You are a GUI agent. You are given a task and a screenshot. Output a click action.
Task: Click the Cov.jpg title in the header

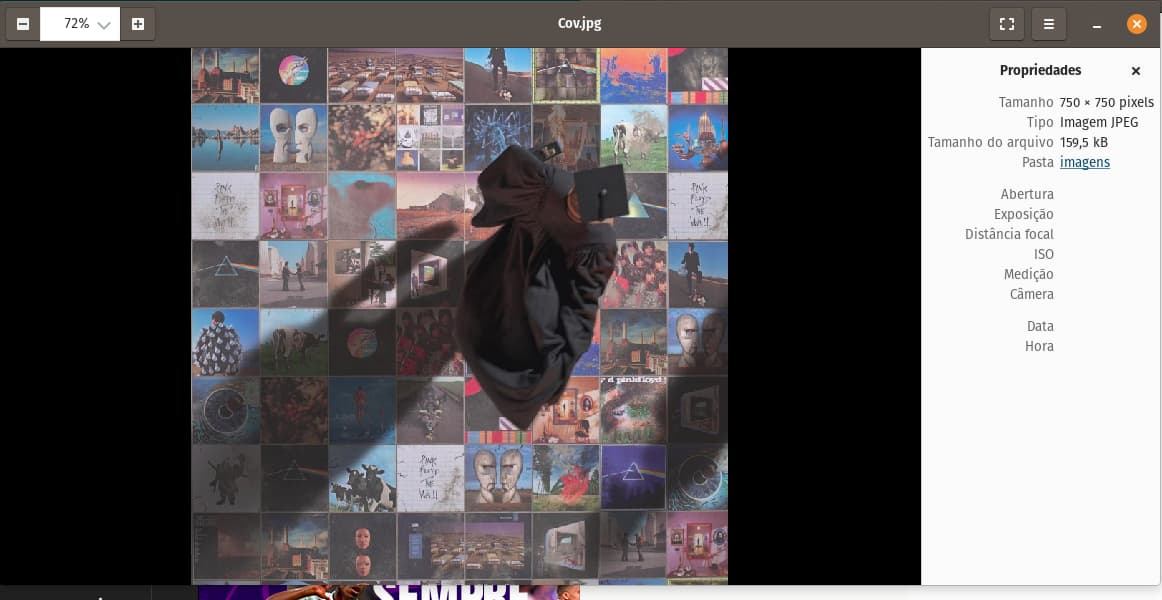coord(580,23)
